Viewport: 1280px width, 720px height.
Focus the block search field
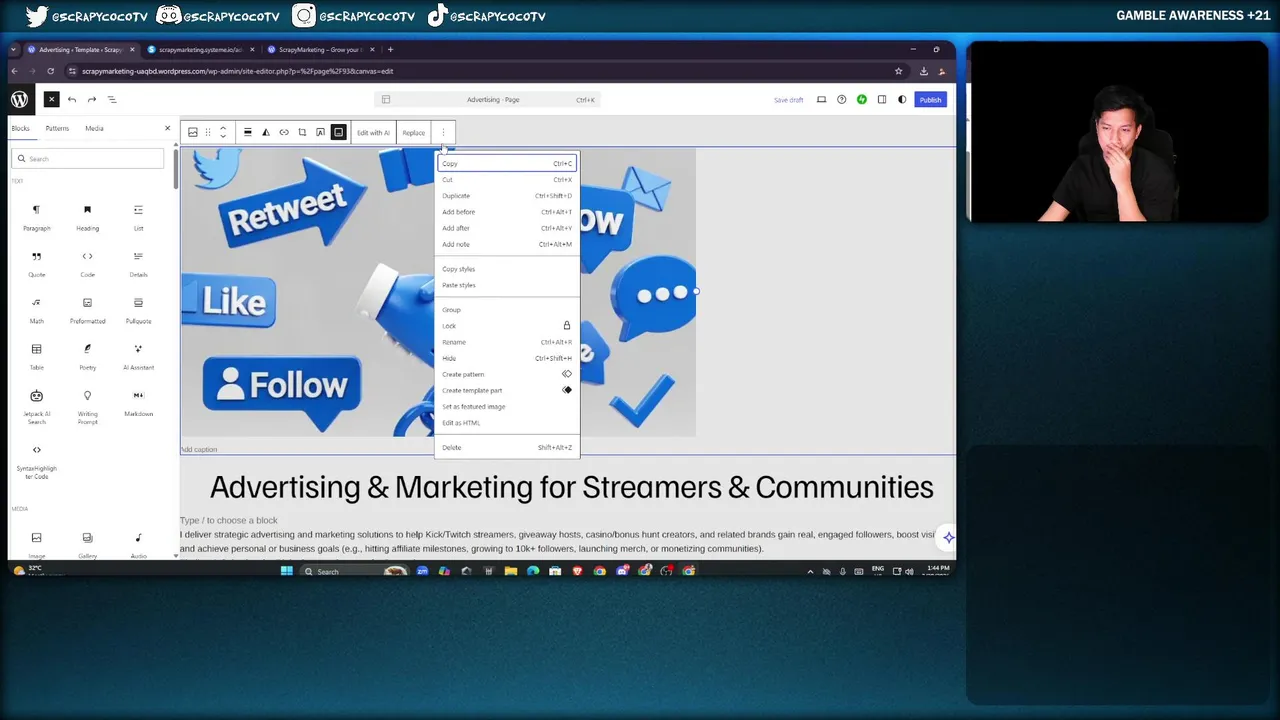(x=88, y=159)
